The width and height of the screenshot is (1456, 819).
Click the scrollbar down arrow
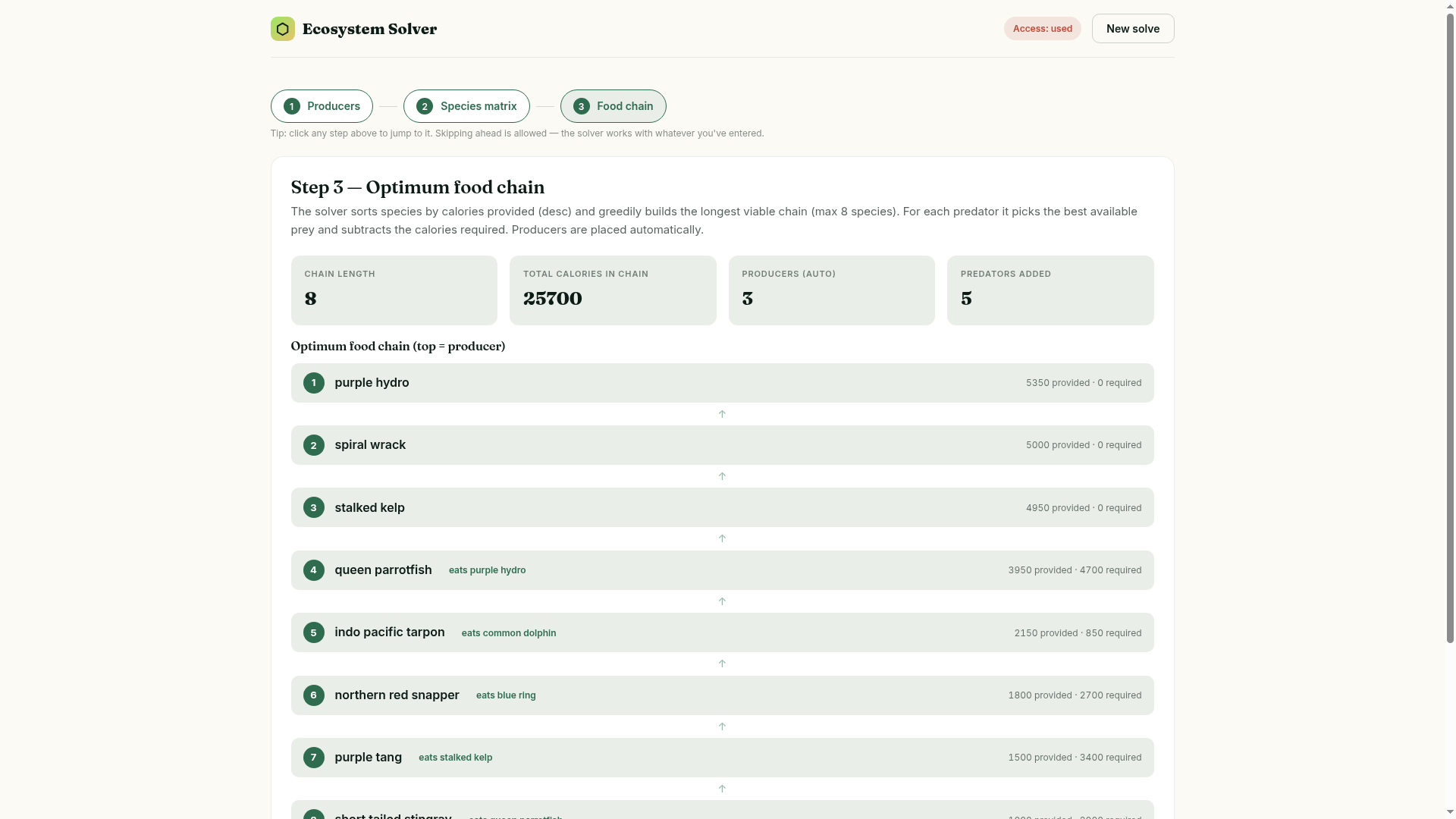[1450, 813]
